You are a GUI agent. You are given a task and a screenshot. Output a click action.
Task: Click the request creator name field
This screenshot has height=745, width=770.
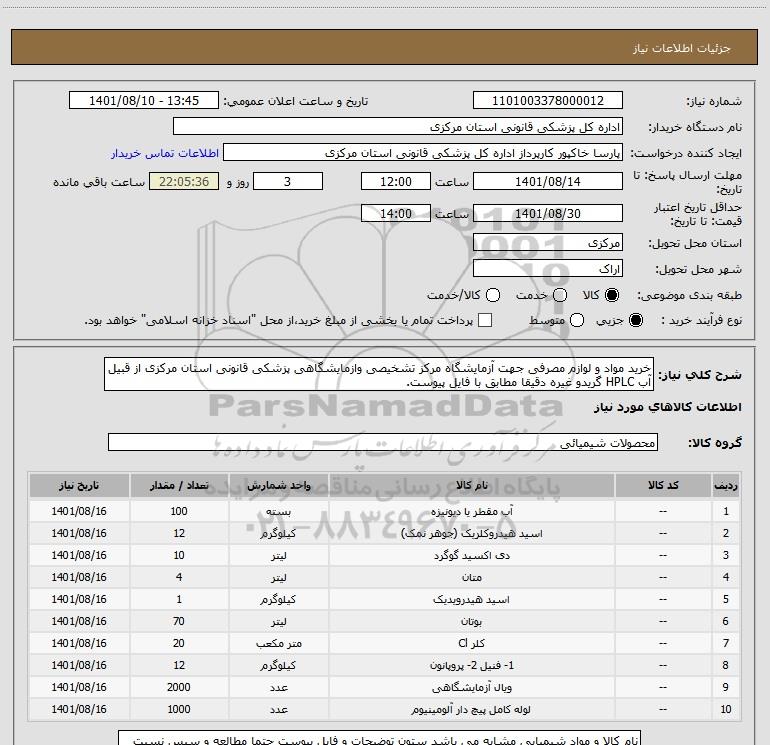coord(423,153)
